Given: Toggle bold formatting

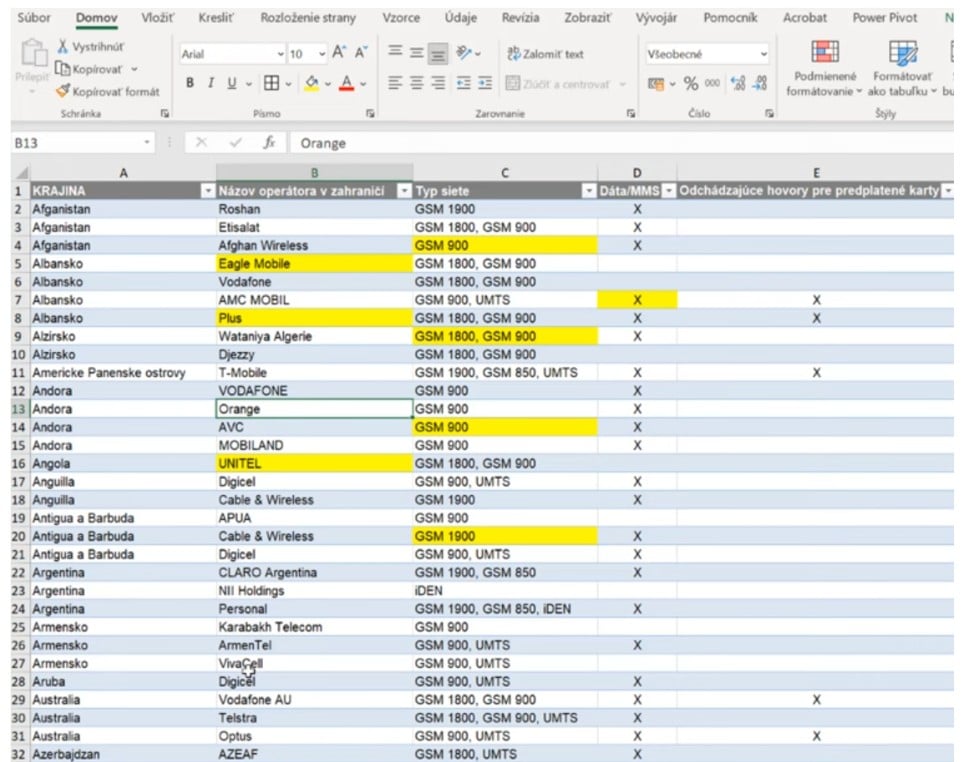Looking at the screenshot, I should click(190, 83).
